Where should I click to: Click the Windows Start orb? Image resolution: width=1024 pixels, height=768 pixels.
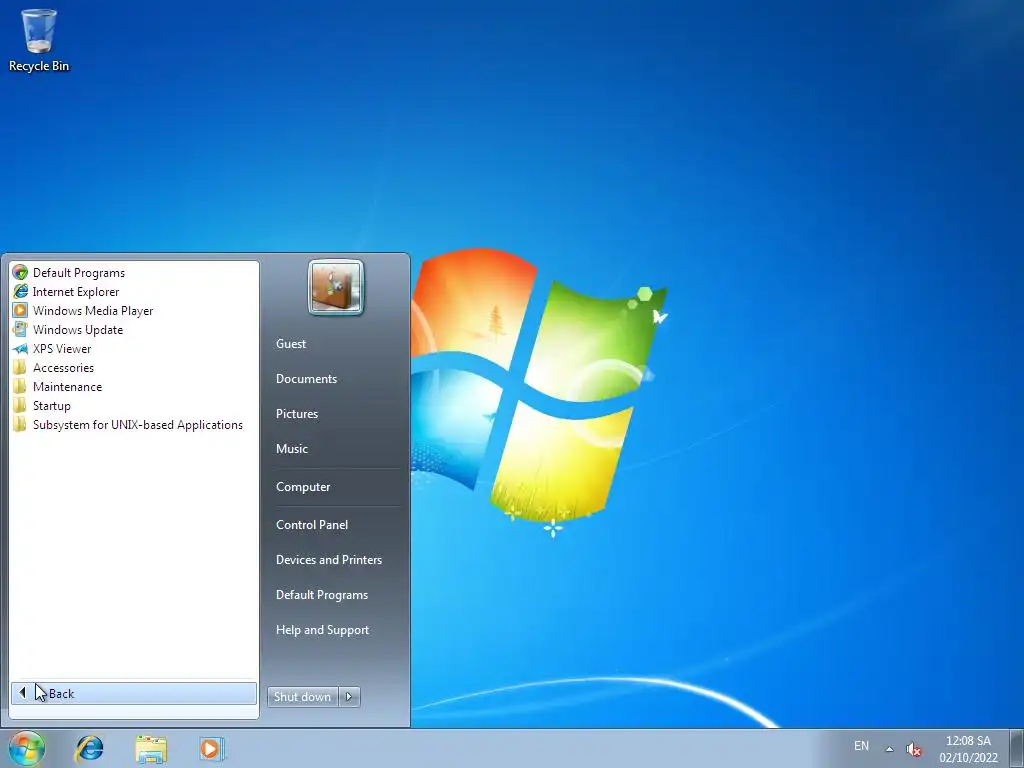coord(27,748)
